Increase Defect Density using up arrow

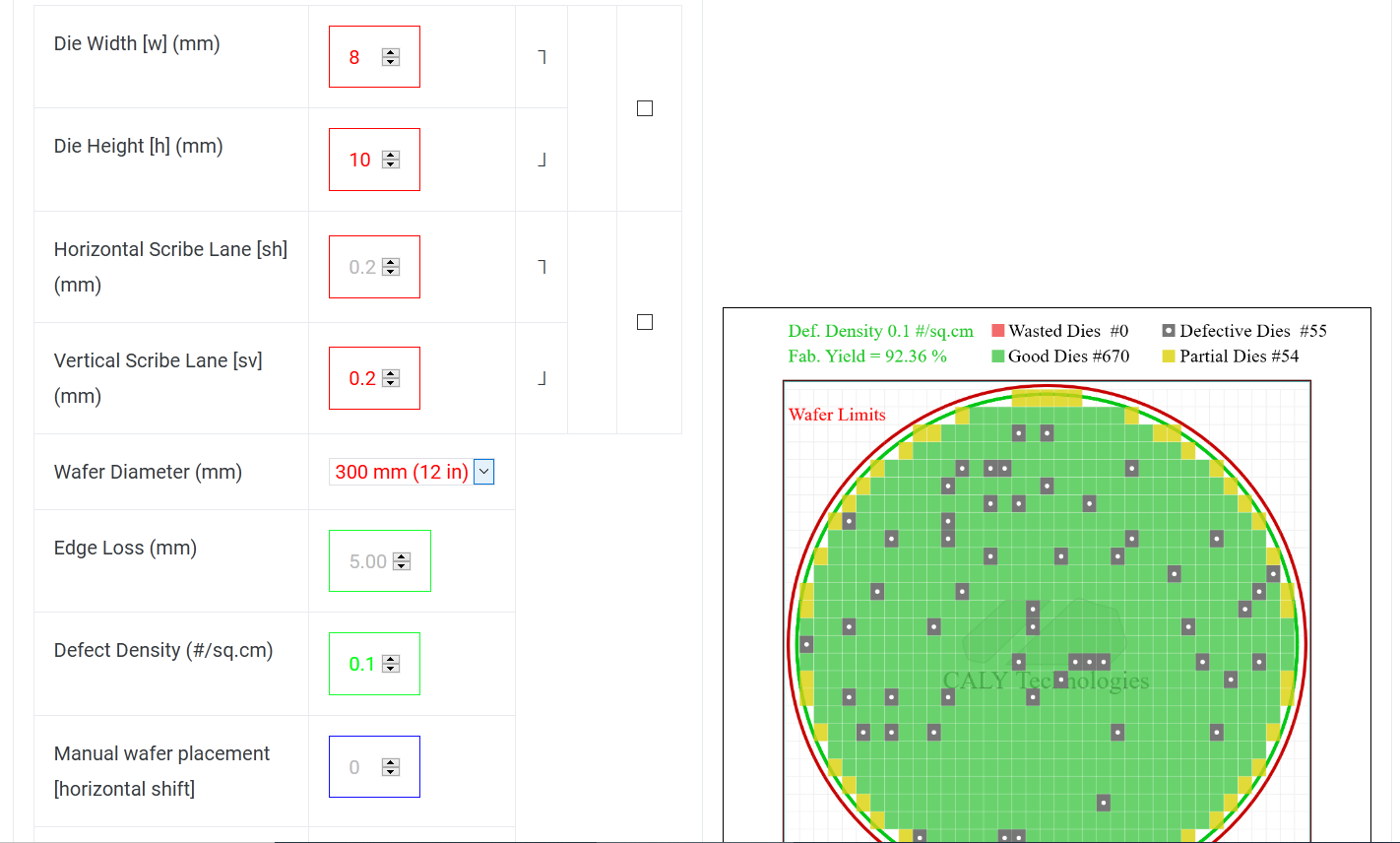coord(391,660)
